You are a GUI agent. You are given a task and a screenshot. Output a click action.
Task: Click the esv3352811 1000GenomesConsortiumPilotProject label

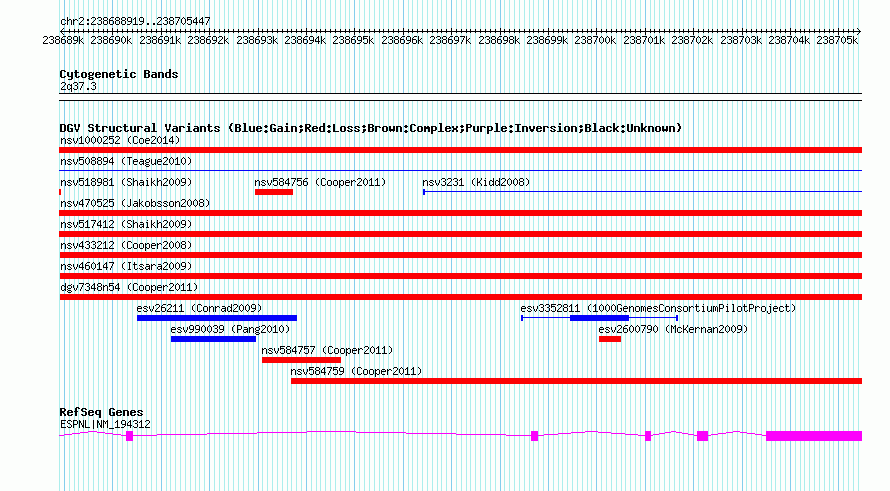point(658,308)
